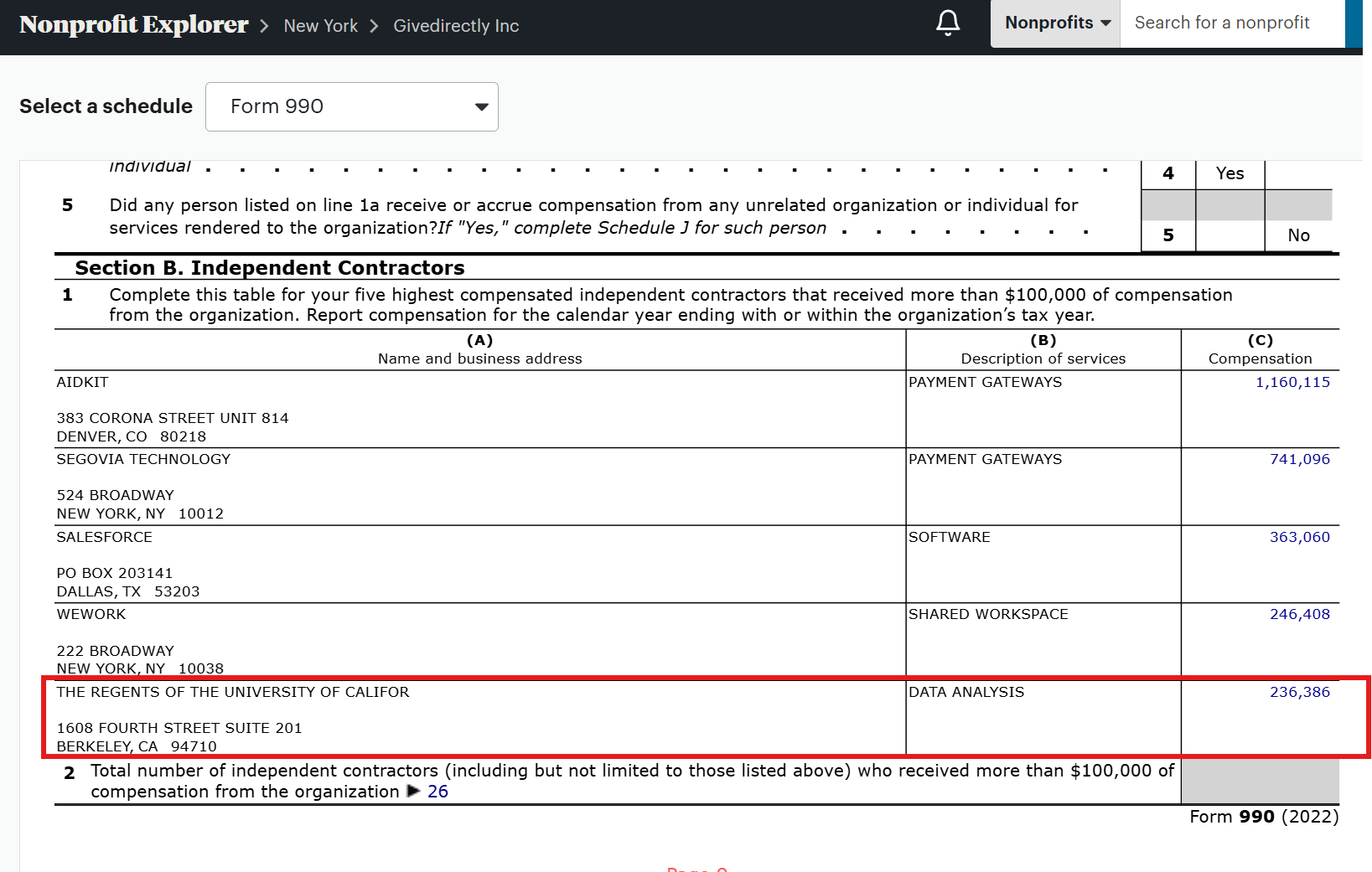Click the SHARED WORKSPACE service description

tap(988, 614)
